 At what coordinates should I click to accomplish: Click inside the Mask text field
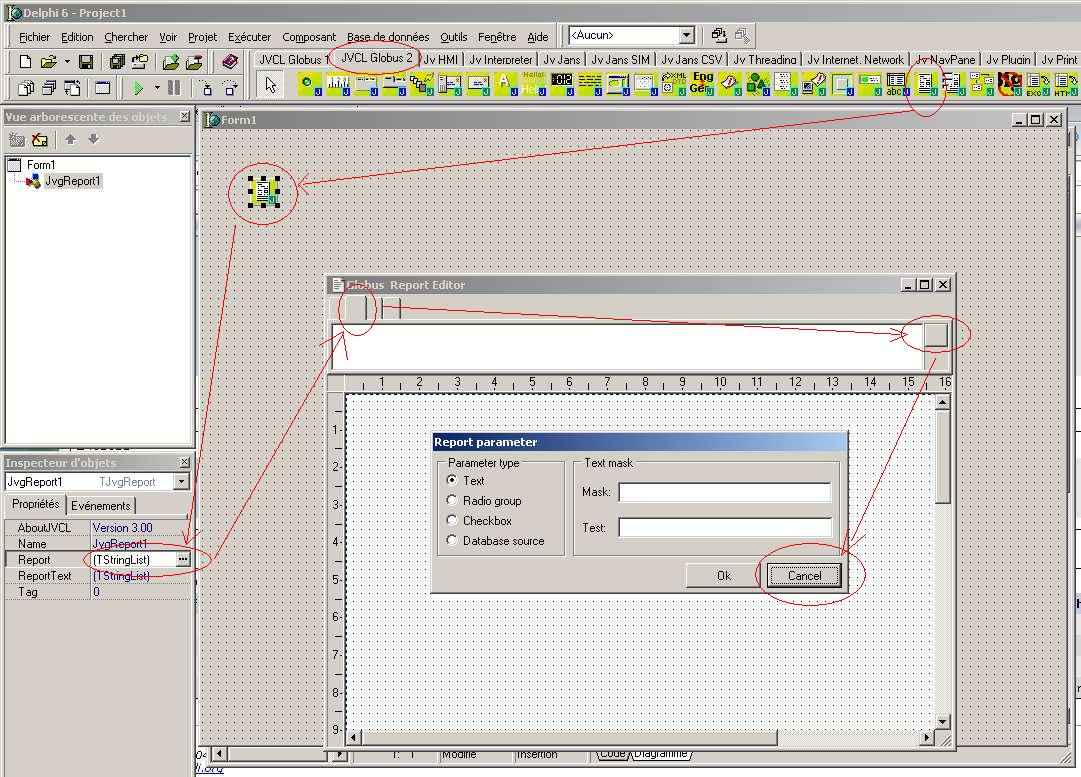pyautogui.click(x=724, y=492)
